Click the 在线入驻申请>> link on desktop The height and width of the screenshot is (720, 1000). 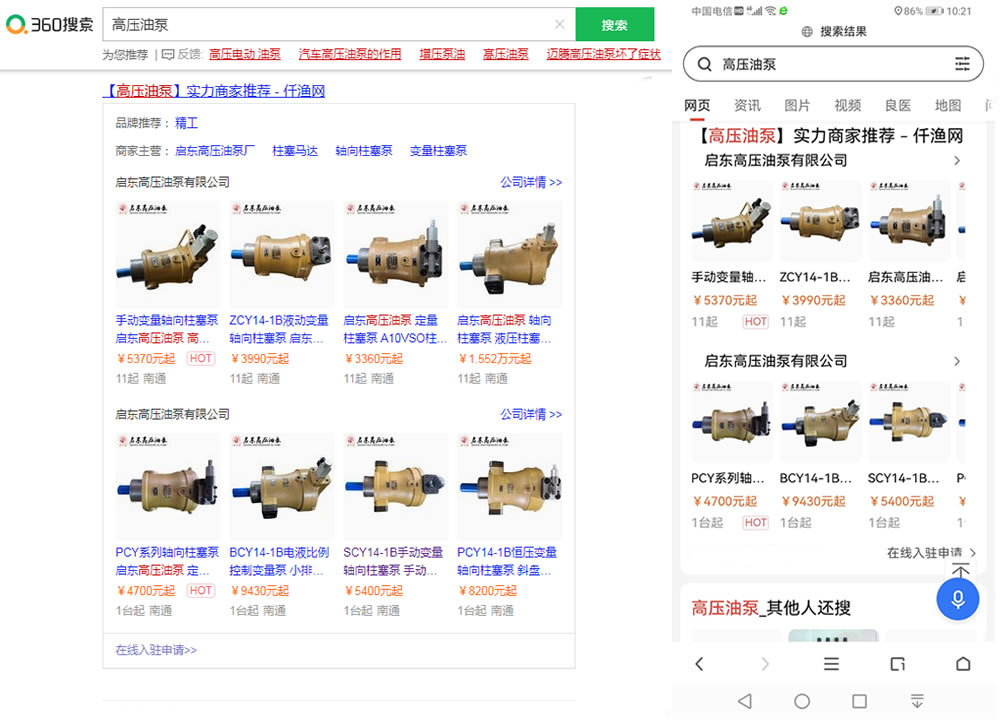[156, 650]
